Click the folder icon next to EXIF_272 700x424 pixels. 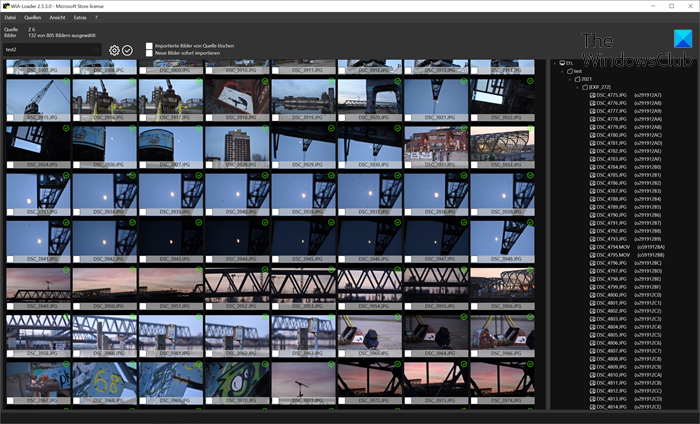[x=586, y=87]
